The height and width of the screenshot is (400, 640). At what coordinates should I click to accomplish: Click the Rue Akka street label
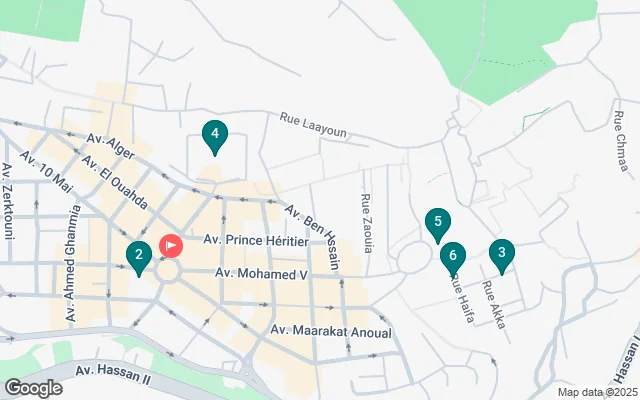click(x=494, y=304)
